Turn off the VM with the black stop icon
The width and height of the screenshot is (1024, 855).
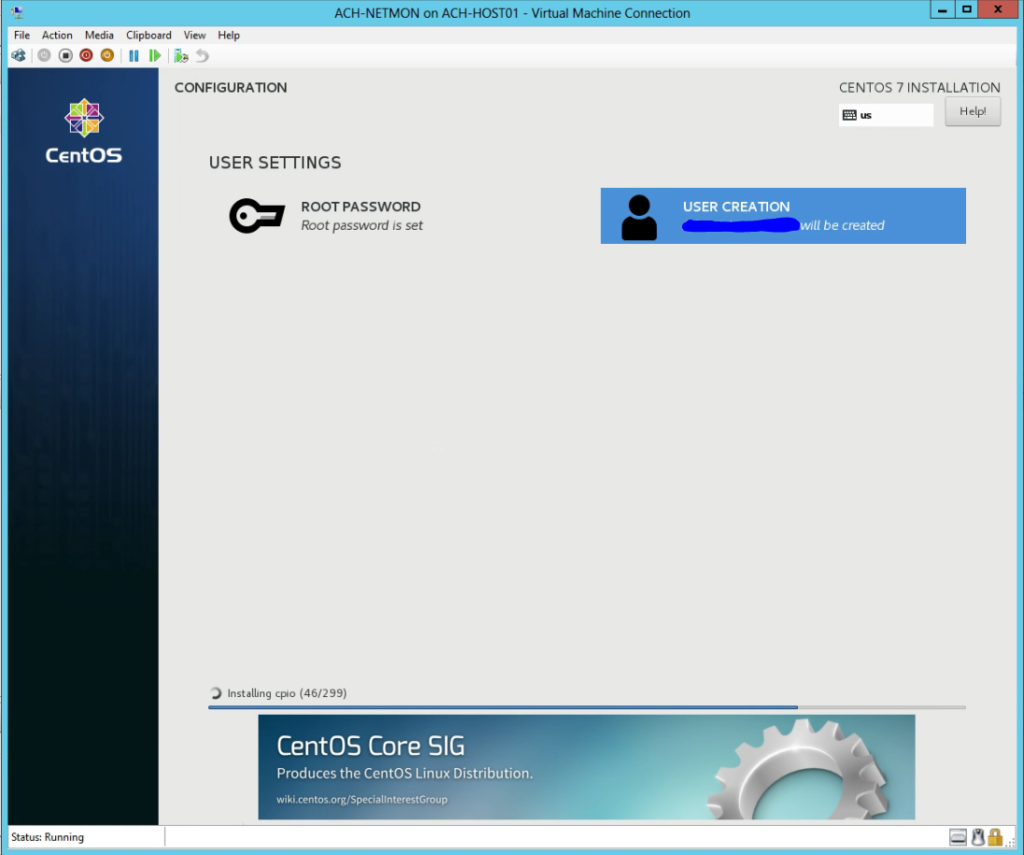click(65, 56)
